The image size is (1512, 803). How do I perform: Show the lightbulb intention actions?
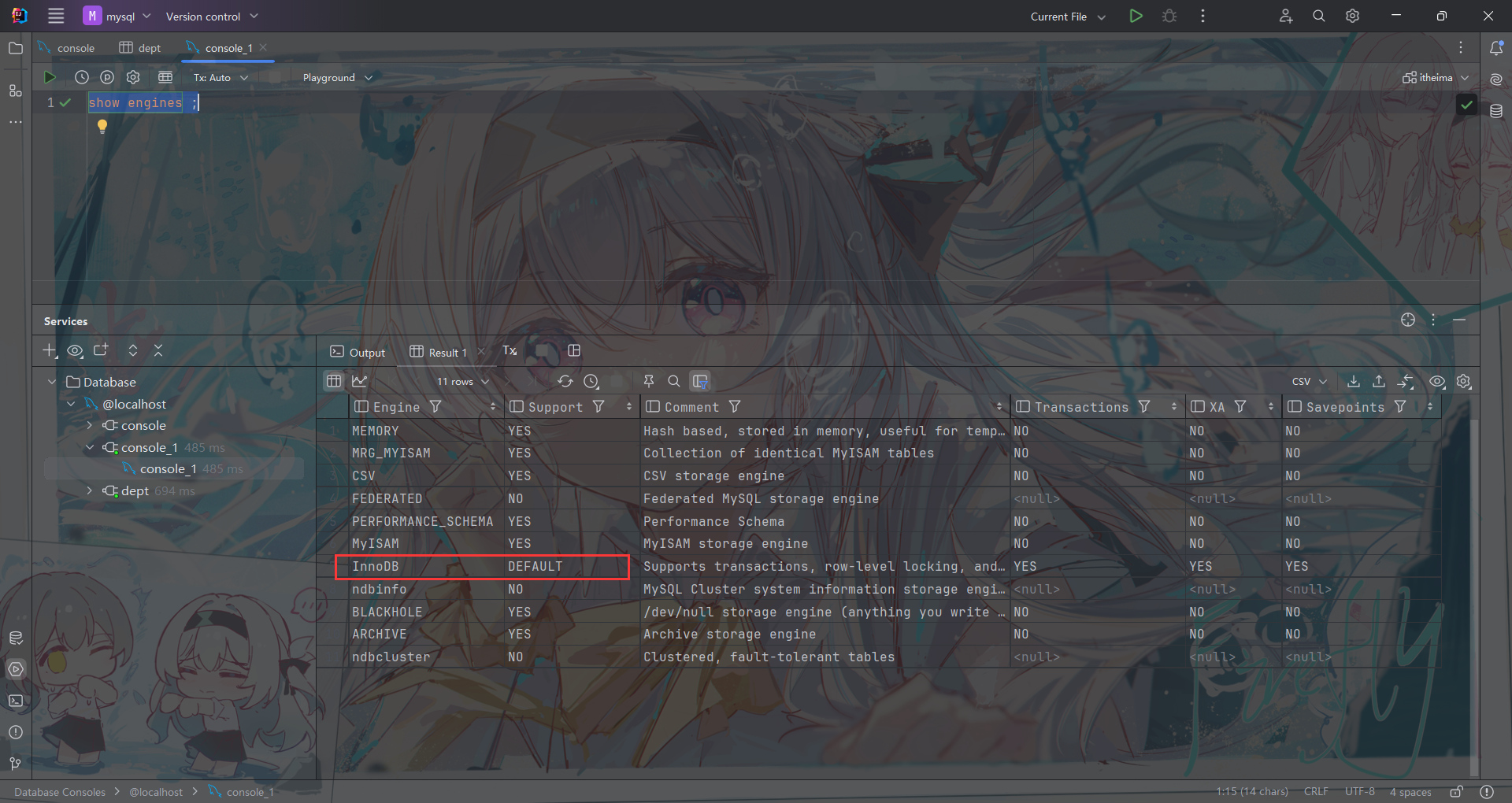click(102, 126)
